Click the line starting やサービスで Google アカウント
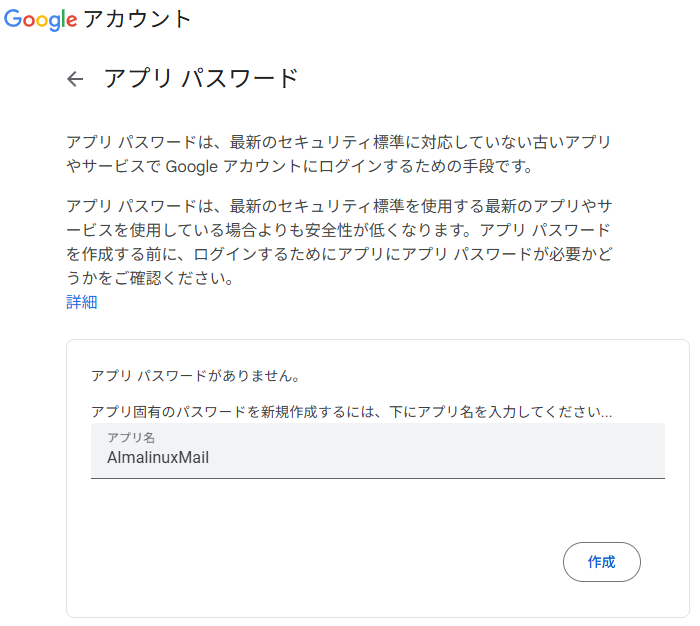Image resolution: width=700 pixels, height=626 pixels. click(x=305, y=165)
